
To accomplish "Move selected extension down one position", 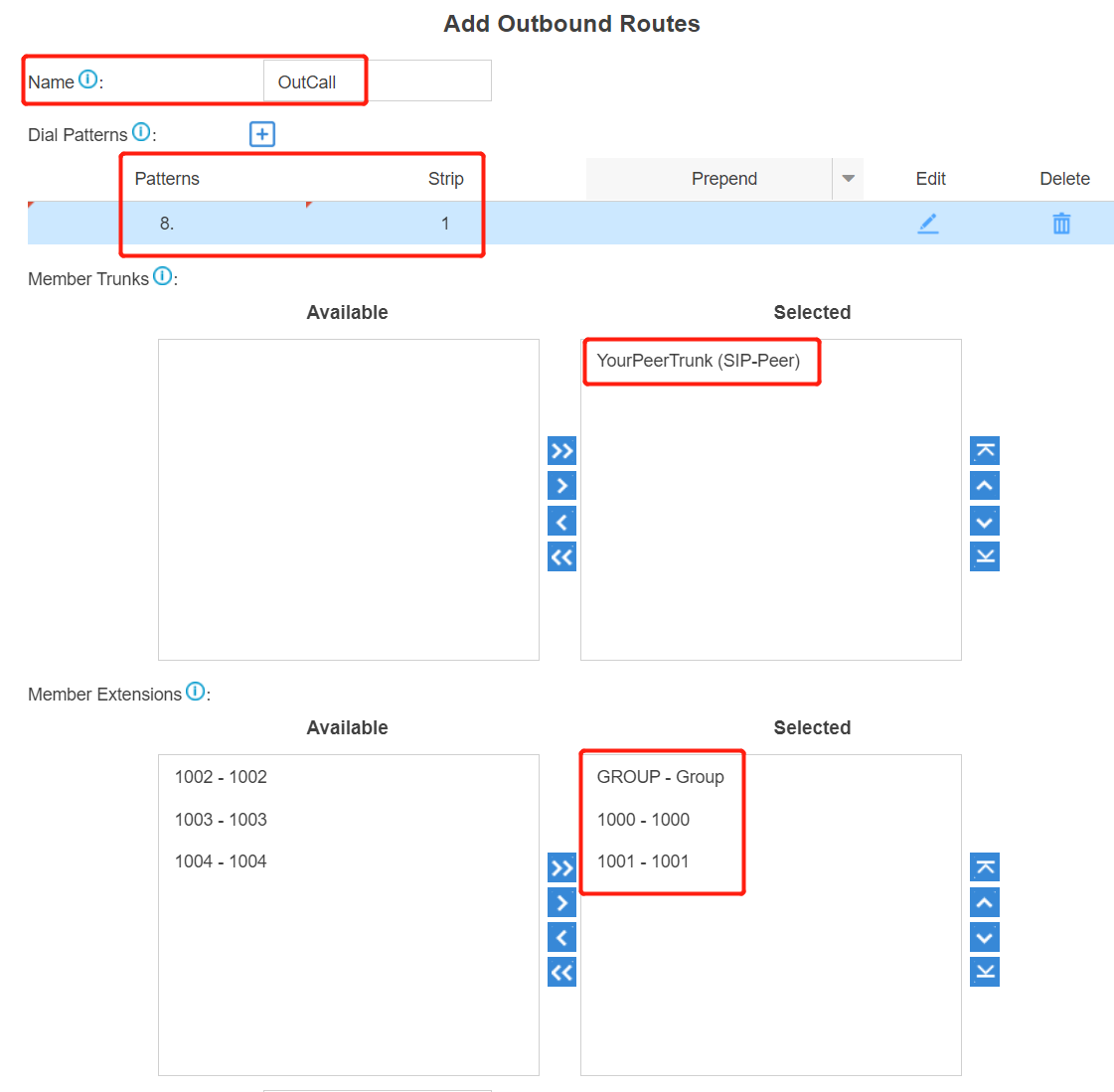I will pos(984,937).
